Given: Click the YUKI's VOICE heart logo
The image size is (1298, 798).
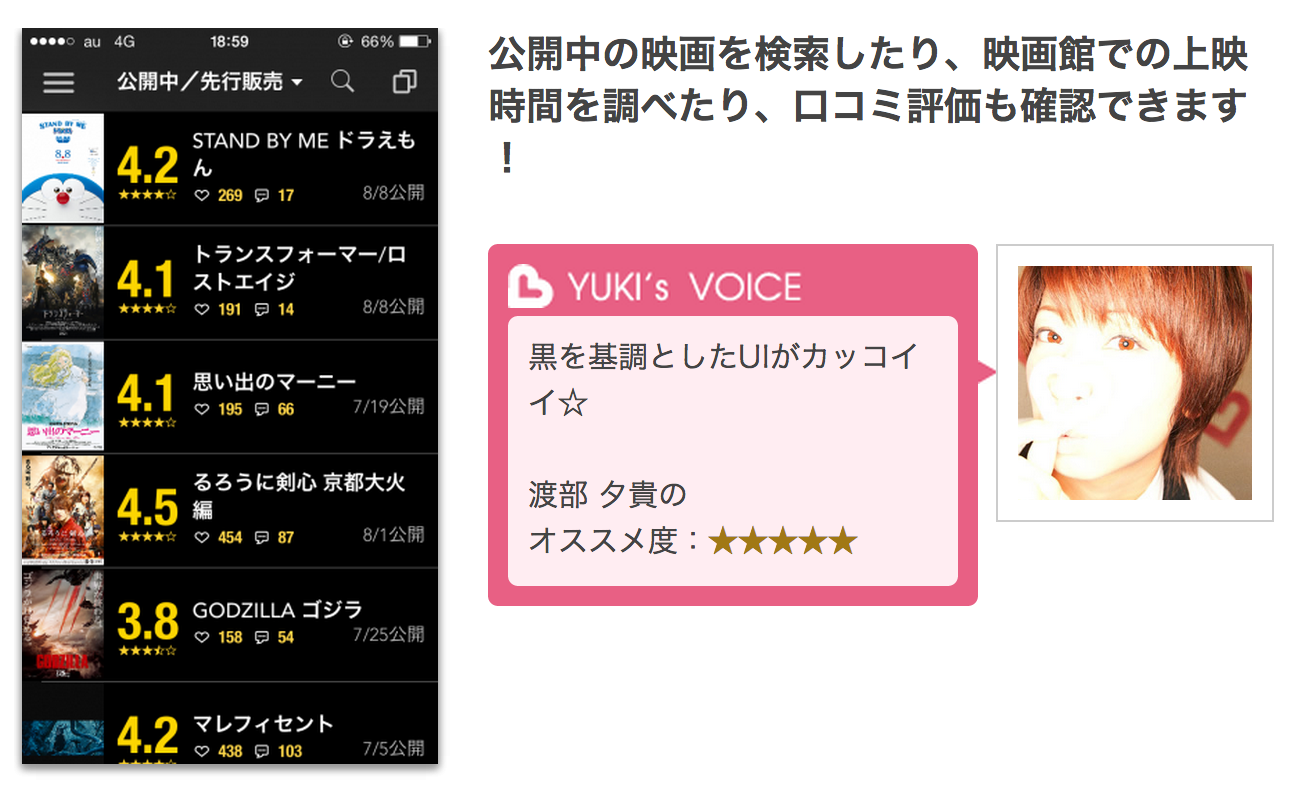Looking at the screenshot, I should pyautogui.click(x=530, y=286).
